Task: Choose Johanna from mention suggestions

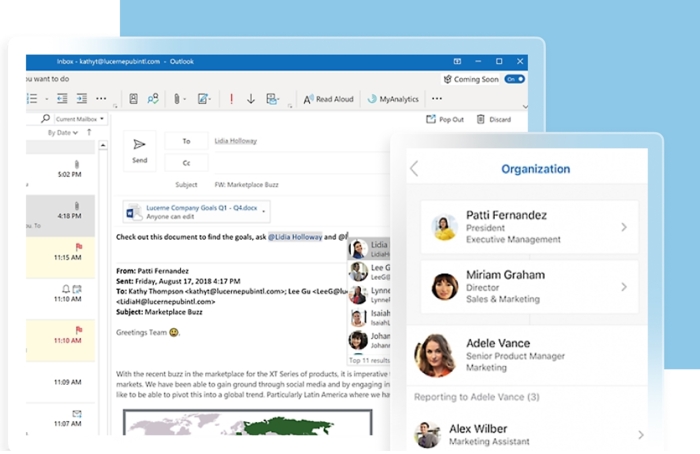Action: click(369, 340)
